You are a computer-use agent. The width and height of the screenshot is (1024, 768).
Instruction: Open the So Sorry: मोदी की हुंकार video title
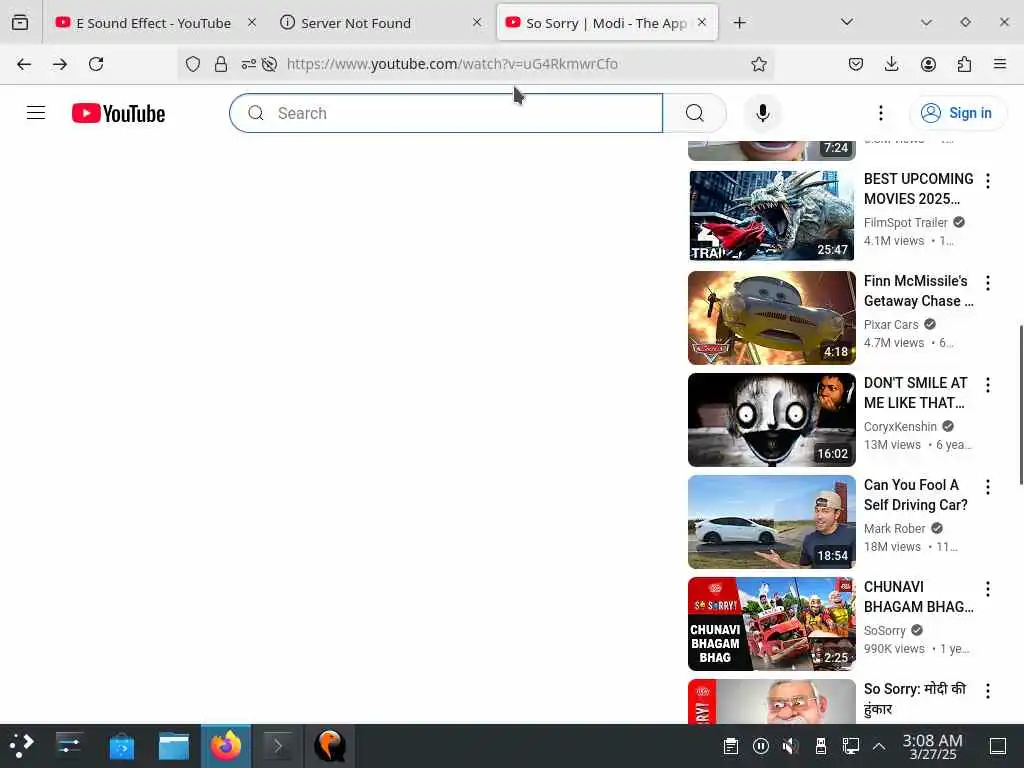coord(914,699)
